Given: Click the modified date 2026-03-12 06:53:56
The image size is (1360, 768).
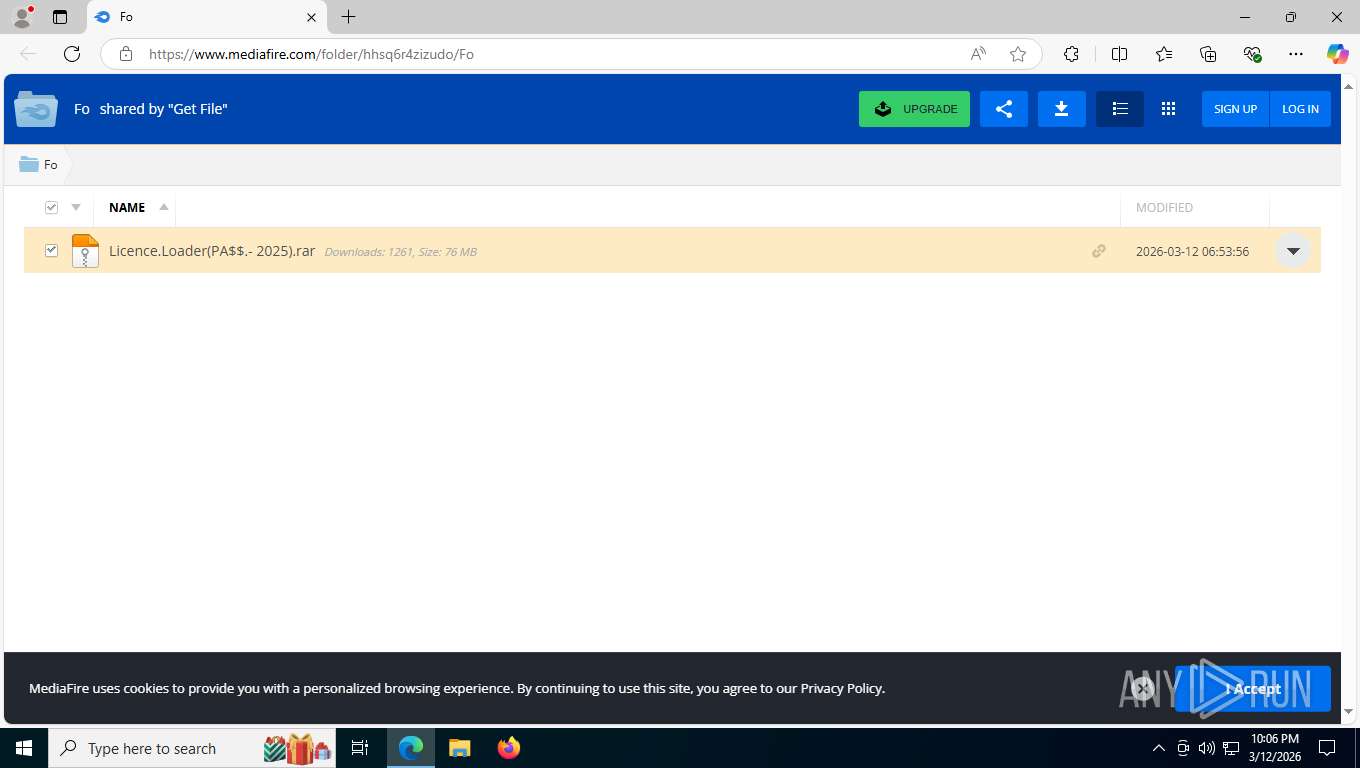Looking at the screenshot, I should click(x=1192, y=252).
